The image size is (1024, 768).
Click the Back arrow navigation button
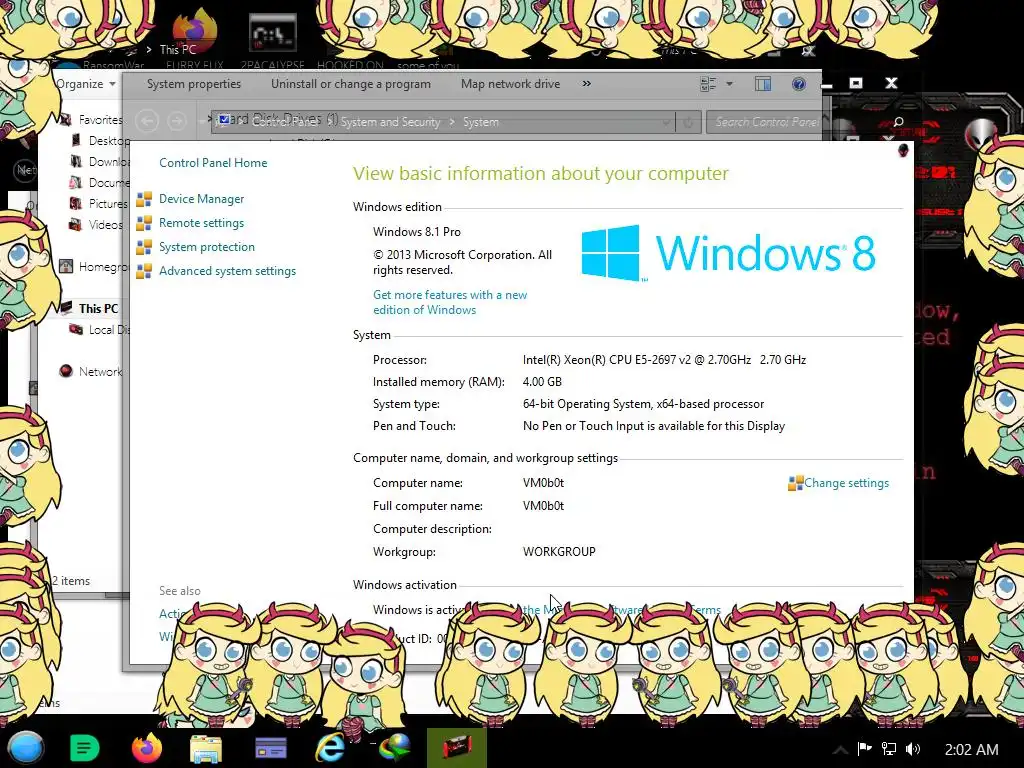(147, 121)
